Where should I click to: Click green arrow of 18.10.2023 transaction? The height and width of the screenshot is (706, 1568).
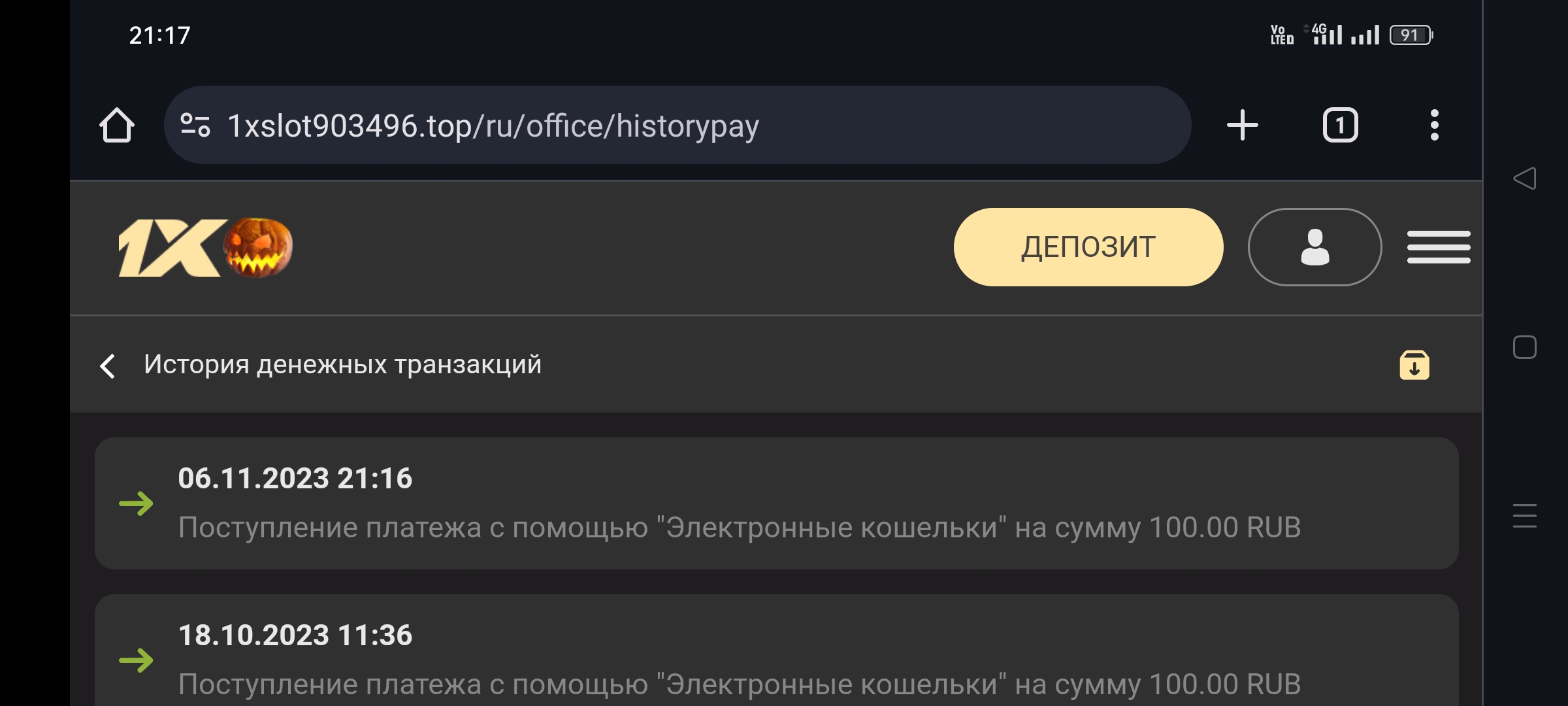click(136, 660)
